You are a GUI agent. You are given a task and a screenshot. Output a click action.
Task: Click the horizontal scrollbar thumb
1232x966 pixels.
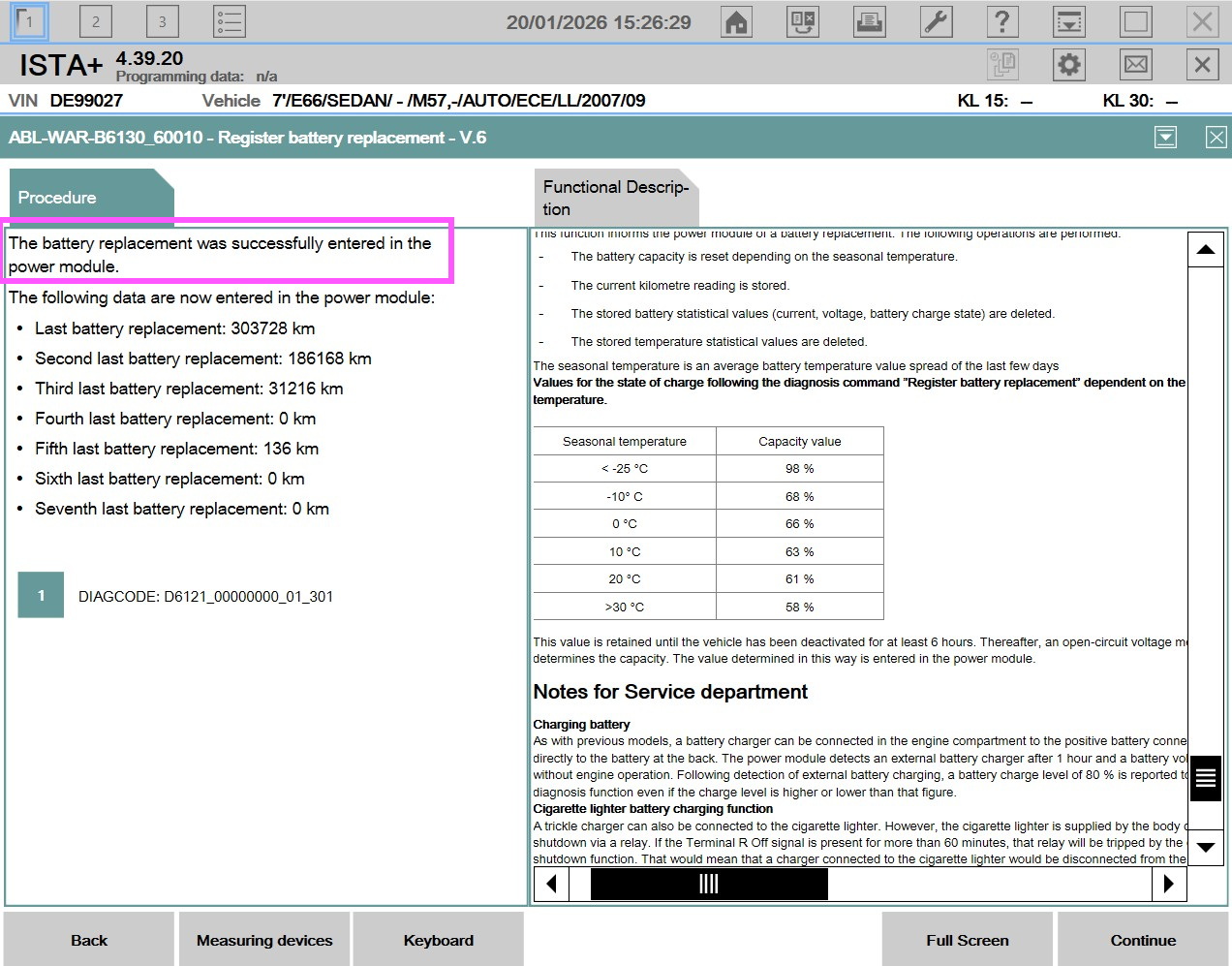point(709,884)
